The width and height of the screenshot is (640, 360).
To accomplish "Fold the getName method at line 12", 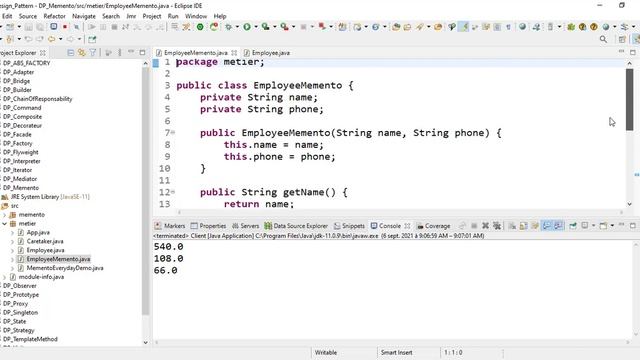I will click(x=173, y=191).
